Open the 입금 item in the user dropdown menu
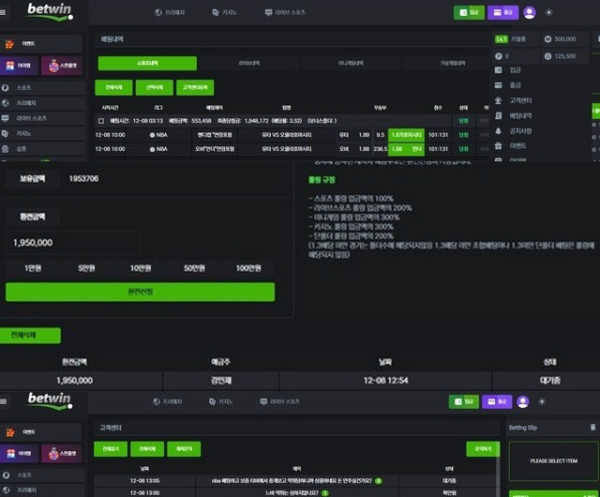This screenshot has height=497, width=600. 515,71
